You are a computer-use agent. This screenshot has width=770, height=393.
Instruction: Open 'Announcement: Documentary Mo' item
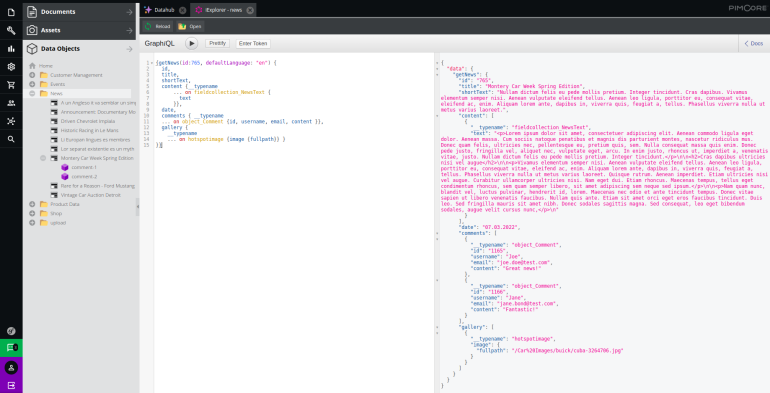[x=98, y=112]
